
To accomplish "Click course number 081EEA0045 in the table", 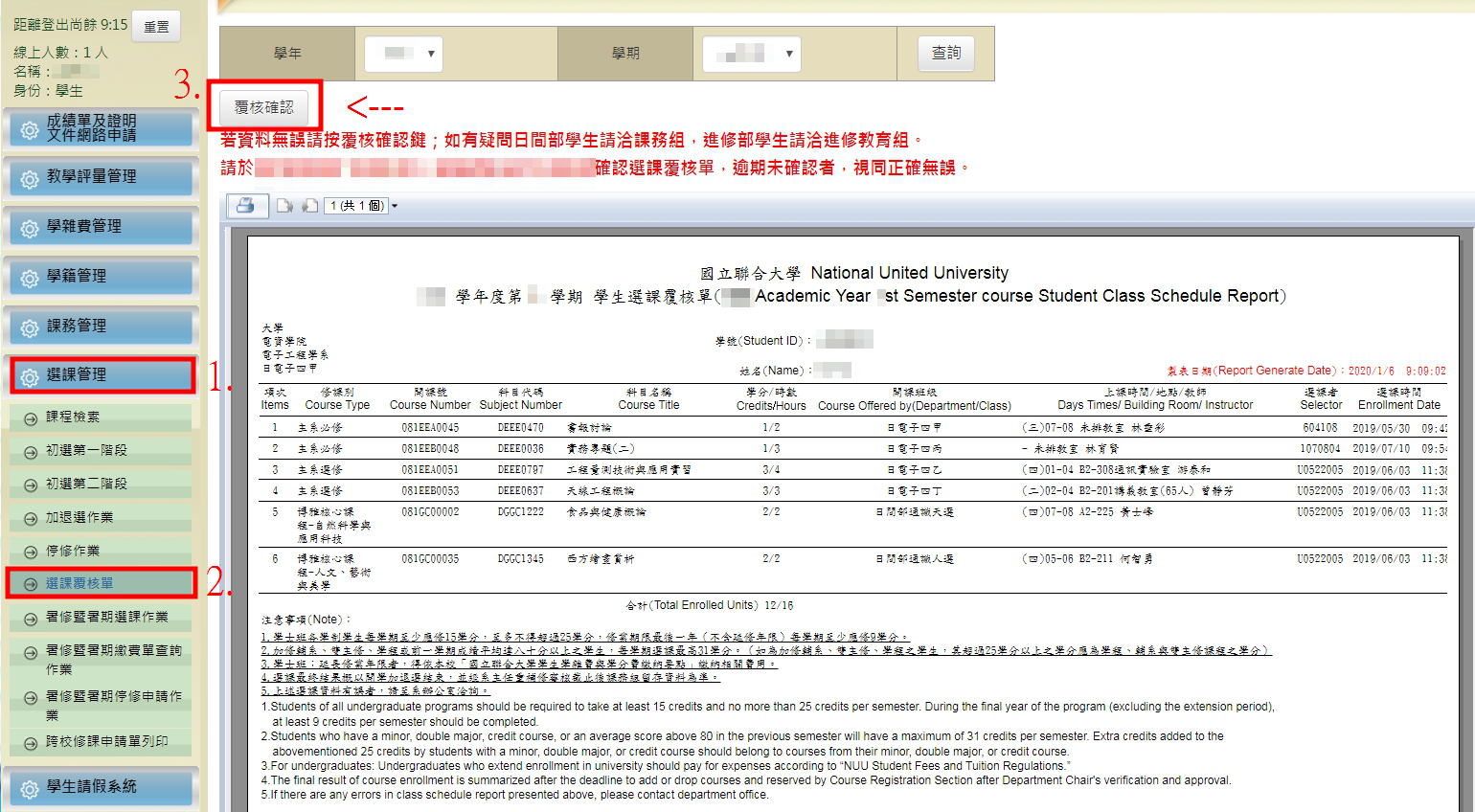I will [x=430, y=428].
